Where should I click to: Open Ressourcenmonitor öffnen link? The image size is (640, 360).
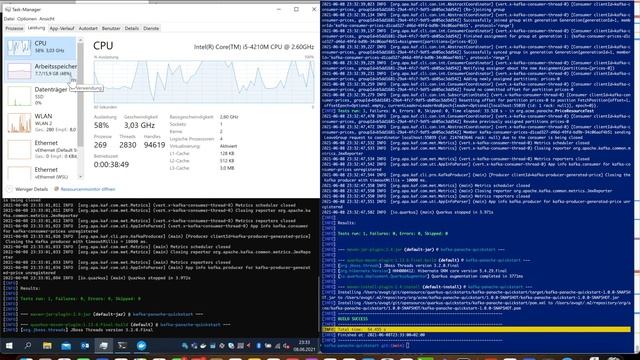pyautogui.click(x=84, y=189)
